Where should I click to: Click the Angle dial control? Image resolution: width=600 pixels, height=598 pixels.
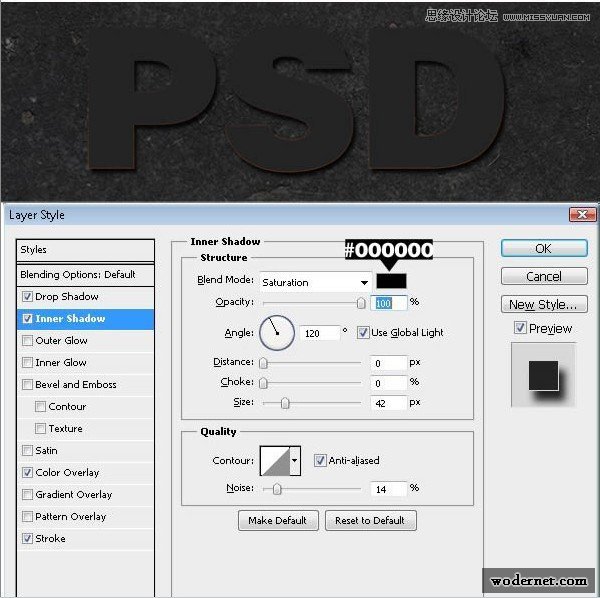click(277, 333)
